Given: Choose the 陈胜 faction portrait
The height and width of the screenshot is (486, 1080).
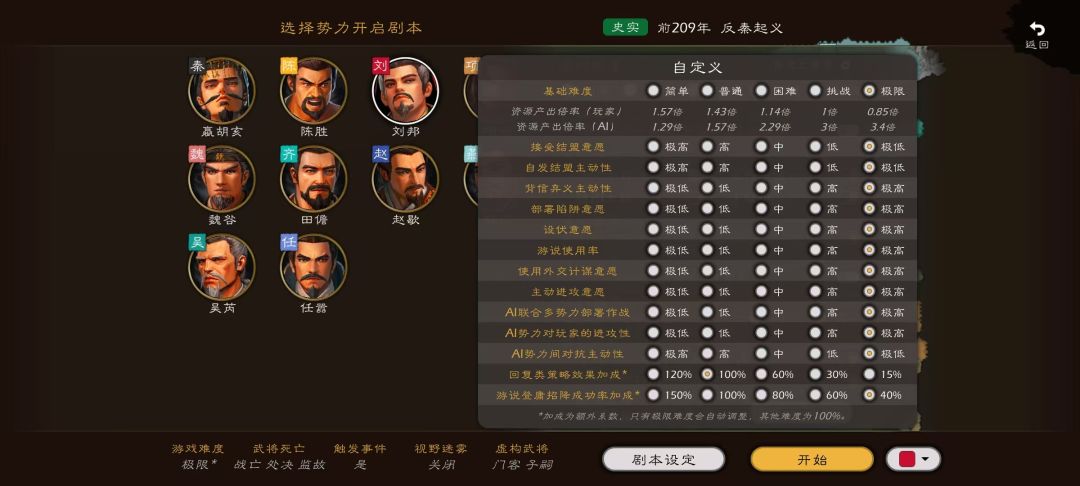Looking at the screenshot, I should click(x=313, y=91).
